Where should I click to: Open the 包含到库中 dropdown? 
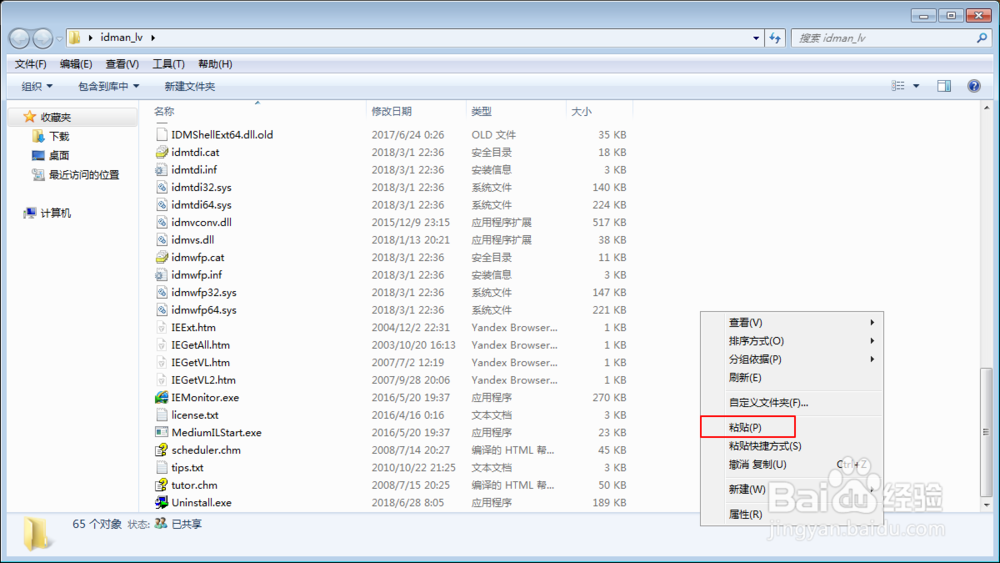[108, 86]
